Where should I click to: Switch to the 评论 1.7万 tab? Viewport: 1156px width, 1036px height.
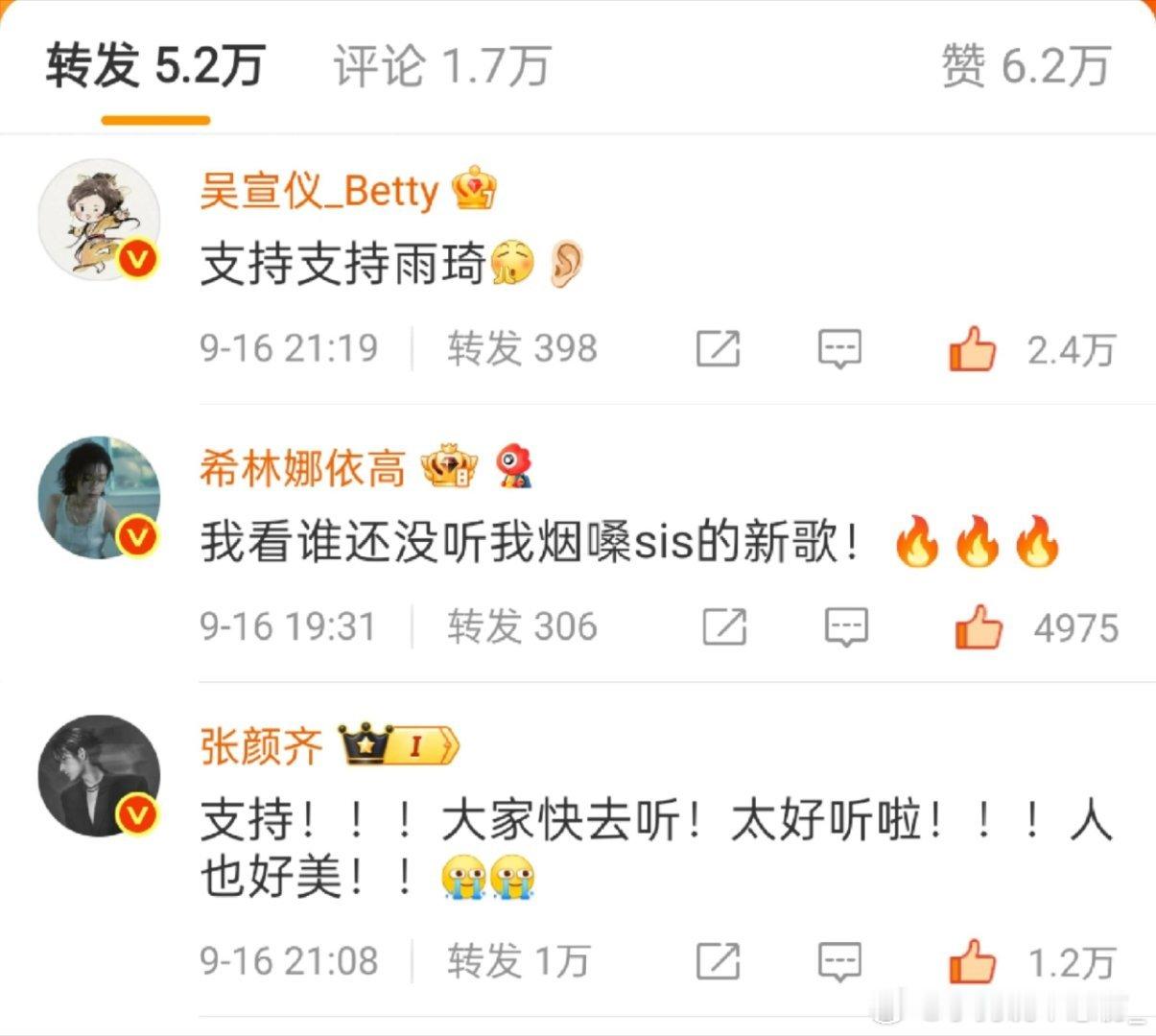[442, 67]
